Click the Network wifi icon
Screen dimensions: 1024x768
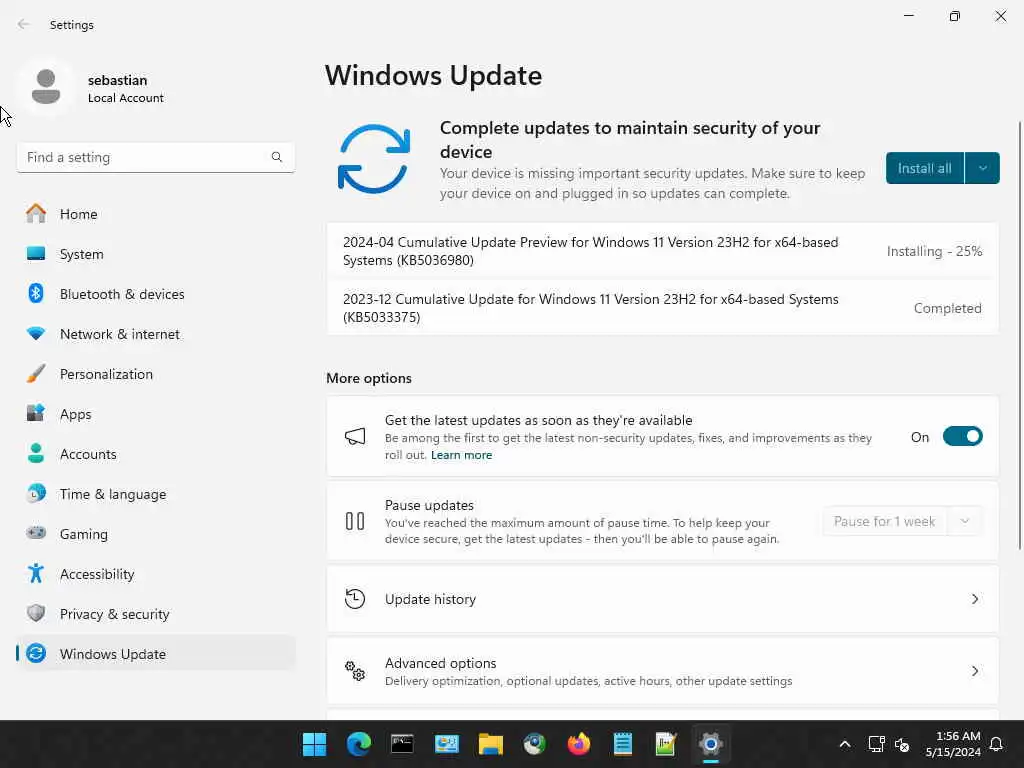[x=36, y=333]
